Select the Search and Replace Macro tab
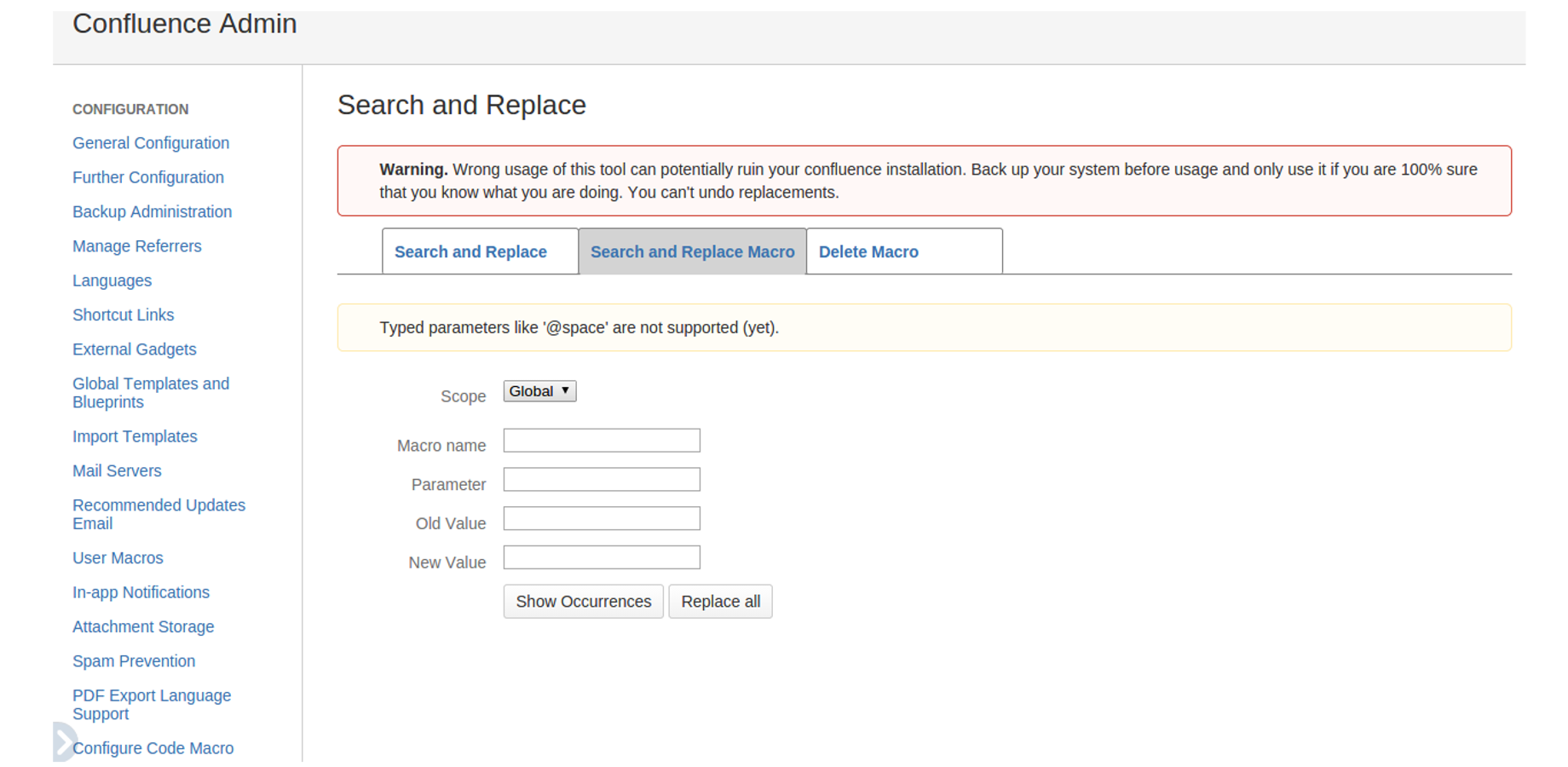 [x=692, y=252]
